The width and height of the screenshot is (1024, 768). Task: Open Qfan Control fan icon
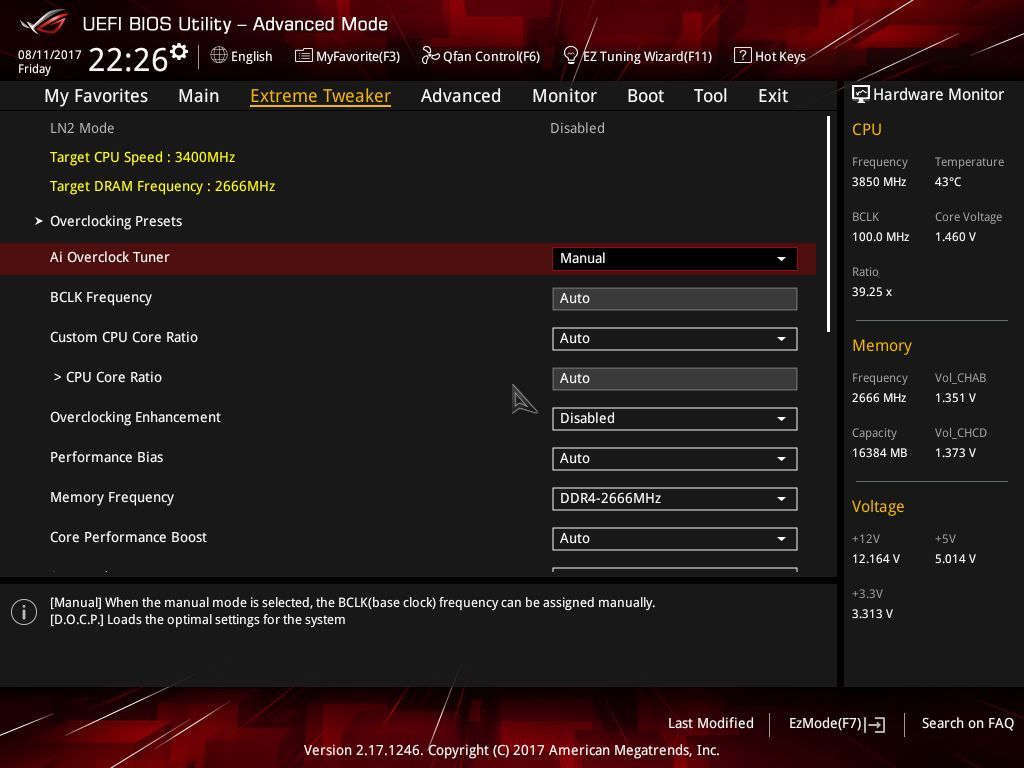pyautogui.click(x=430, y=56)
